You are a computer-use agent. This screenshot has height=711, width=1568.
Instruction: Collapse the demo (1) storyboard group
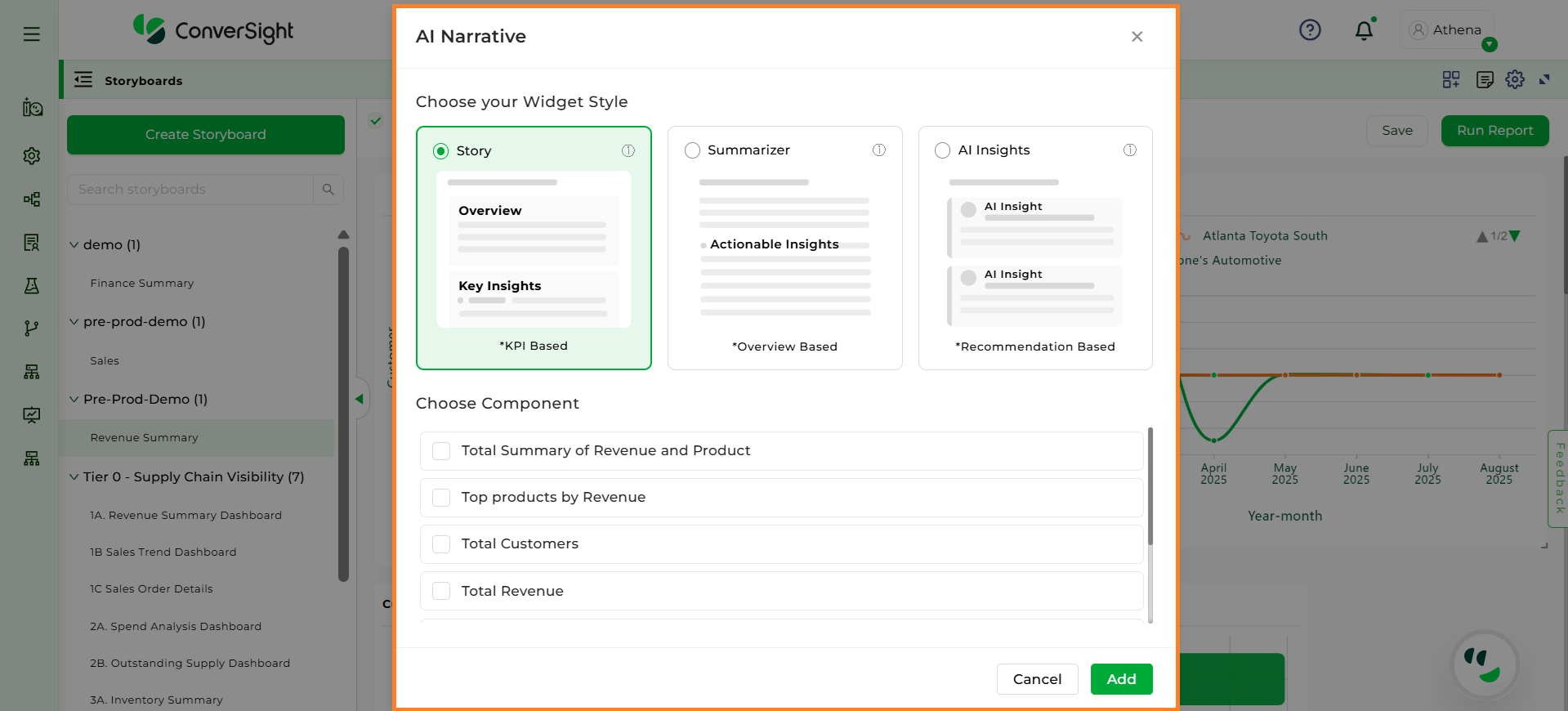[74, 244]
